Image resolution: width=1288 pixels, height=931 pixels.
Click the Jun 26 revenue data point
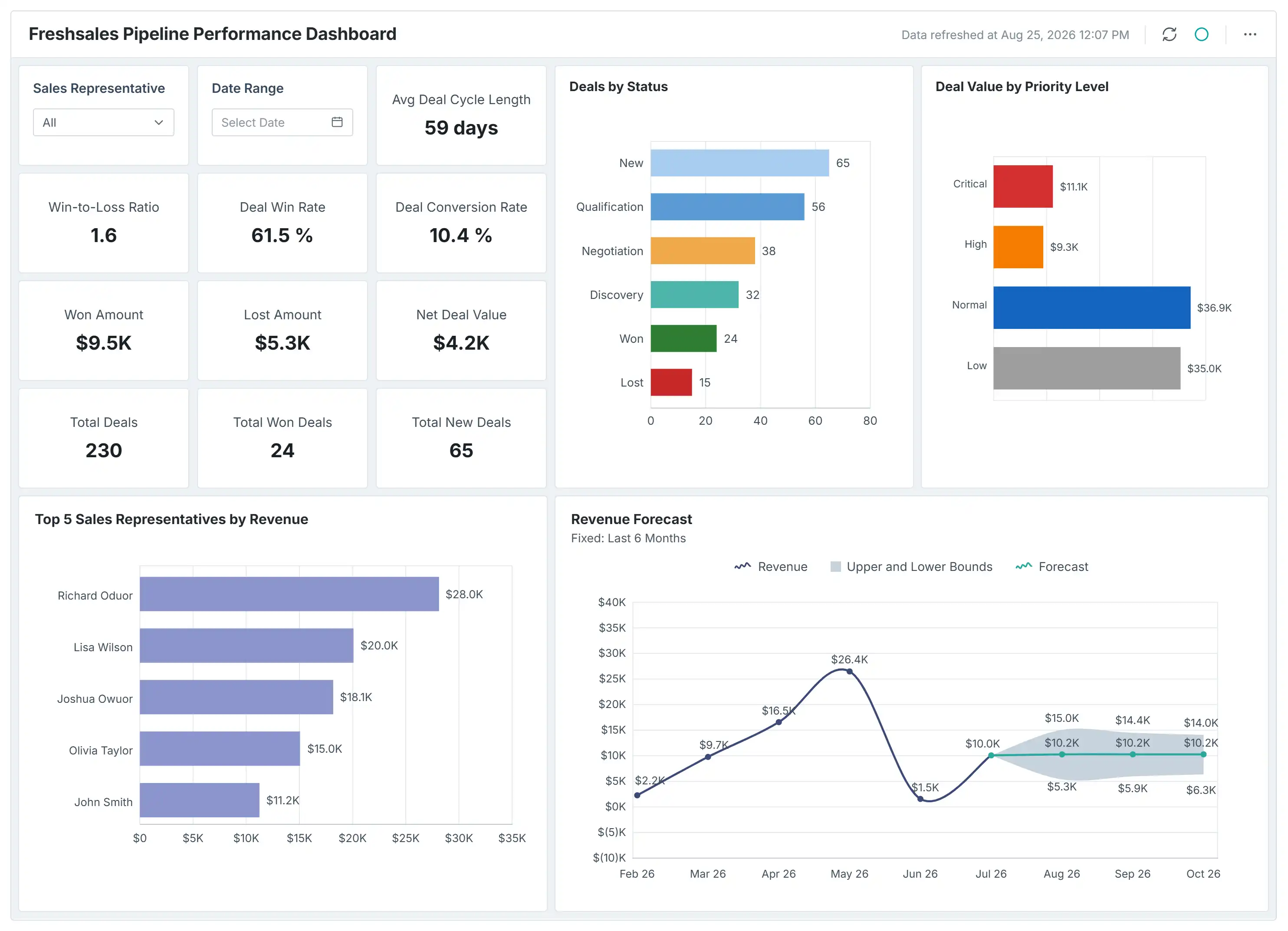coord(920,799)
